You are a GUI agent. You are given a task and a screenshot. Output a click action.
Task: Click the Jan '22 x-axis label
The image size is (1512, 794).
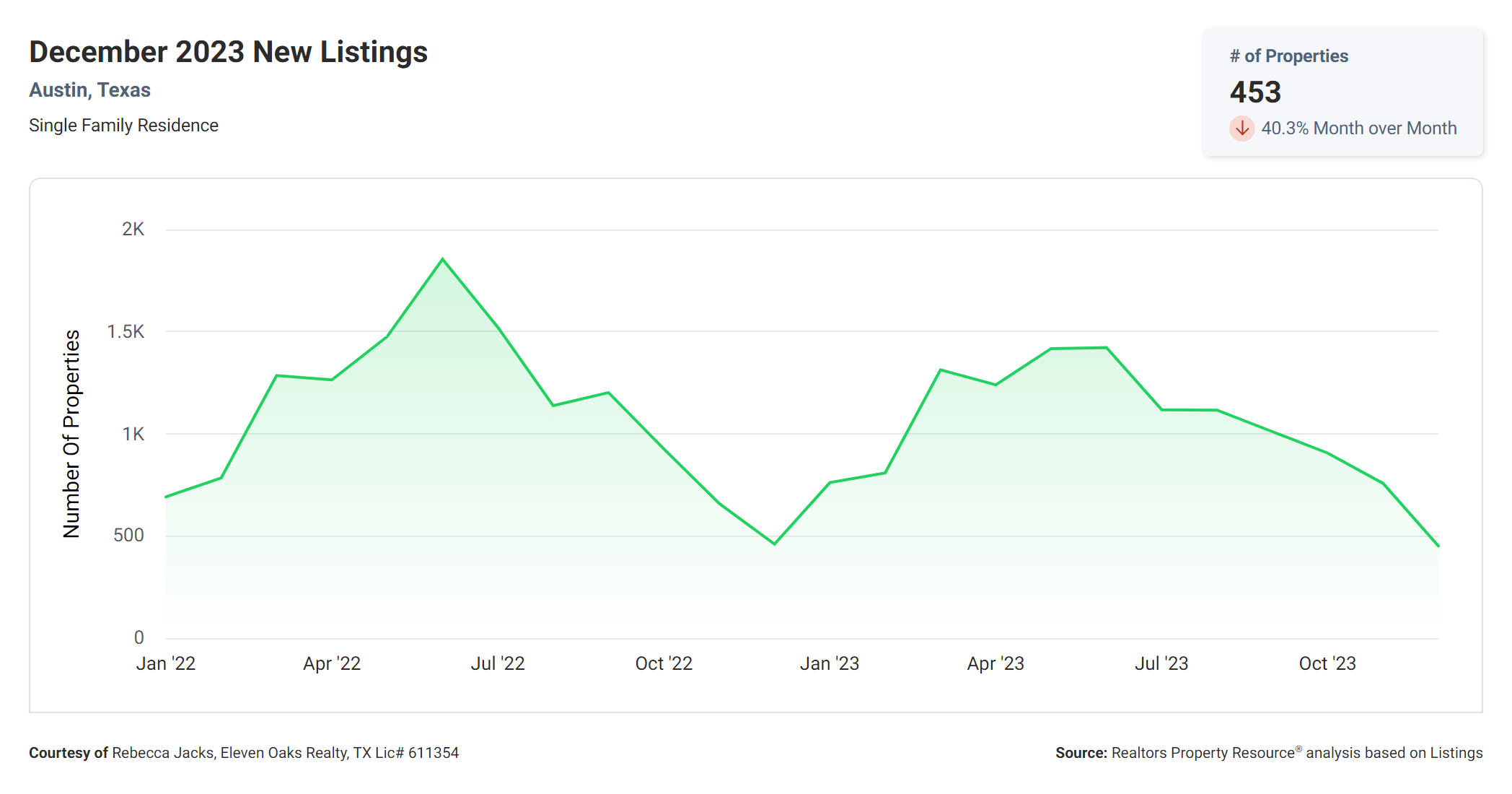pyautogui.click(x=166, y=663)
